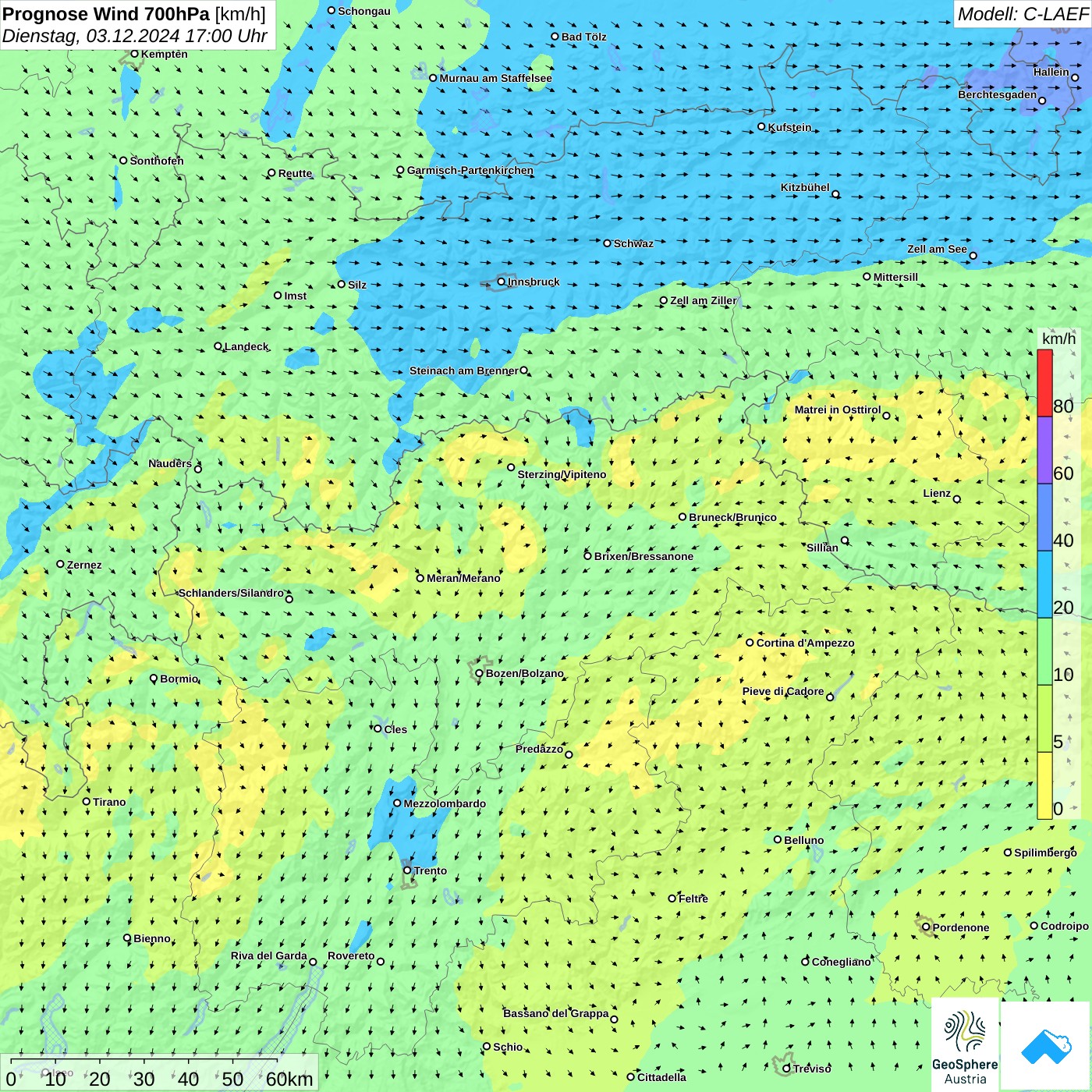The height and width of the screenshot is (1092, 1092).
Task: Click the Rovereto city label
Action: (x=351, y=955)
